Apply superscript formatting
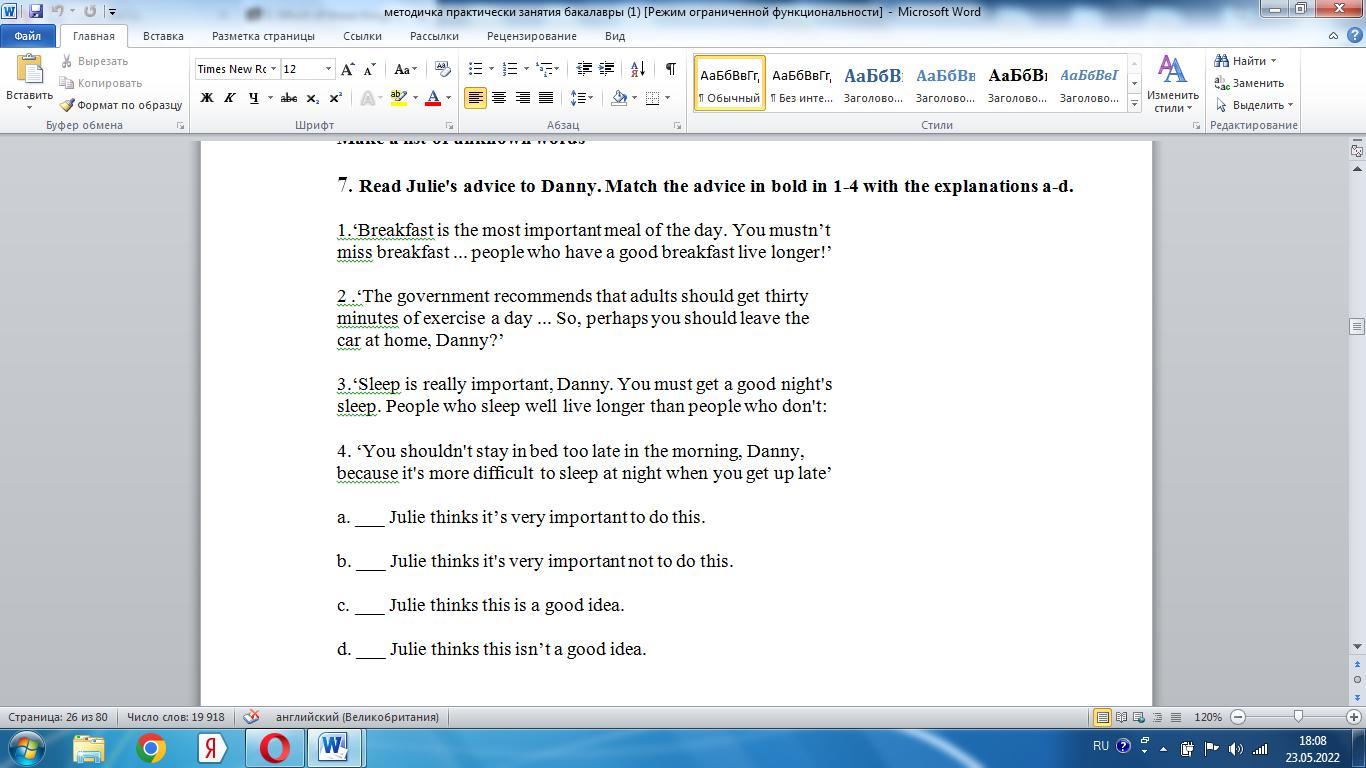1366x768 pixels. [x=335, y=98]
